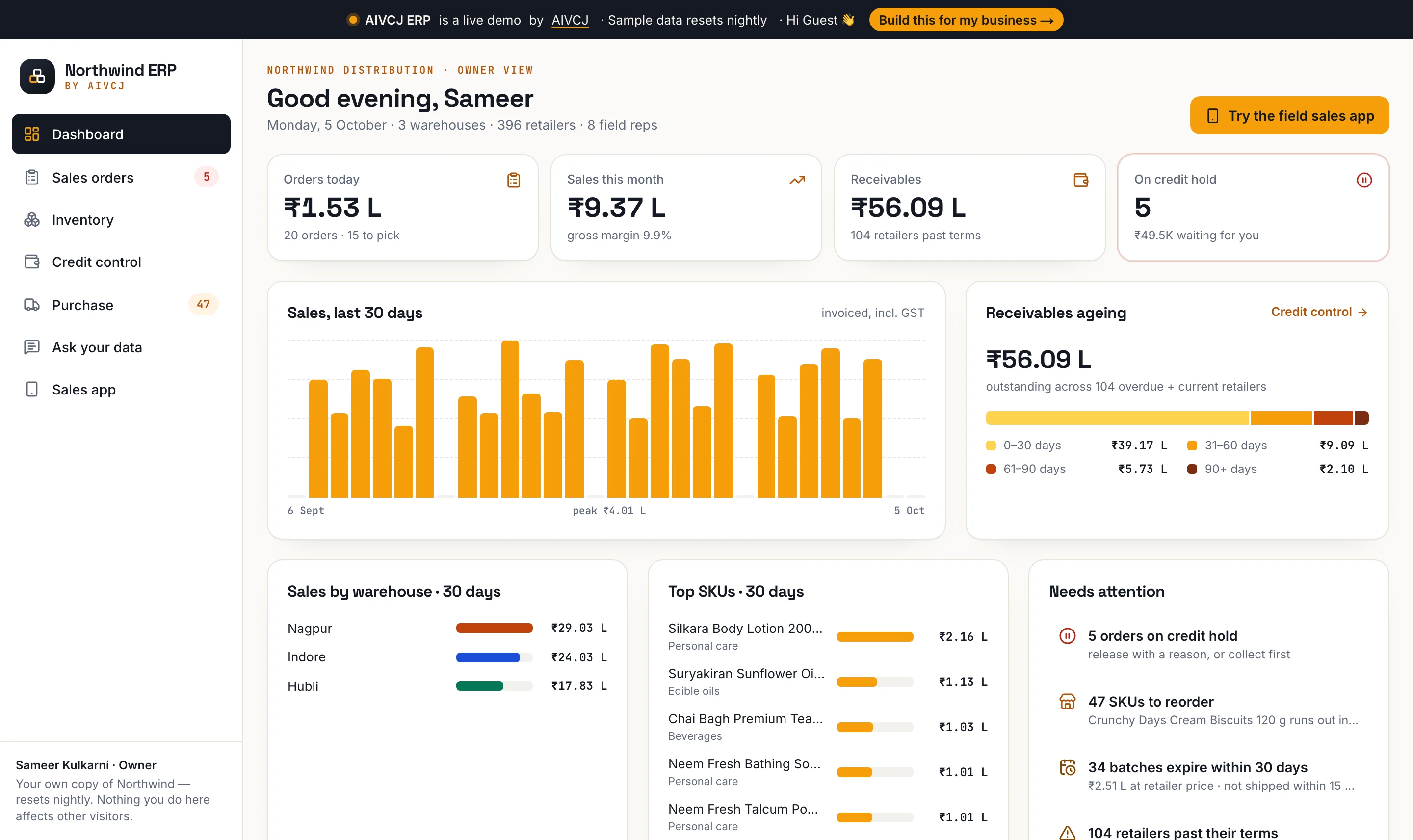
Task: Click store icon beside SKUs to reorder
Action: pos(1067,702)
